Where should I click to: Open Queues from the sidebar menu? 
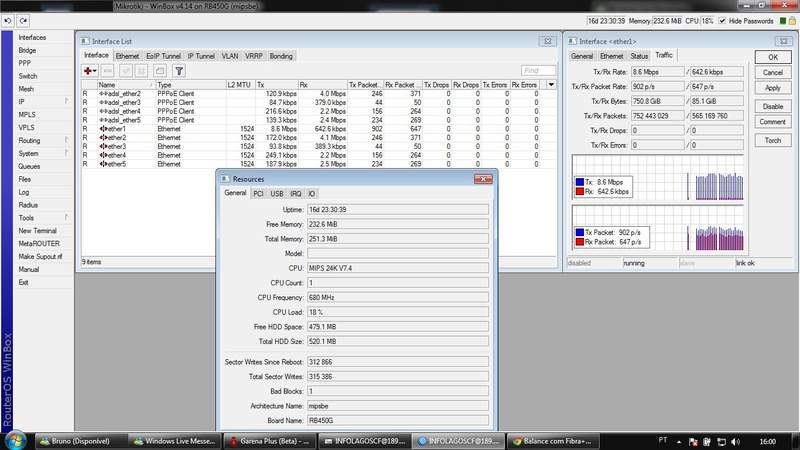[29, 166]
